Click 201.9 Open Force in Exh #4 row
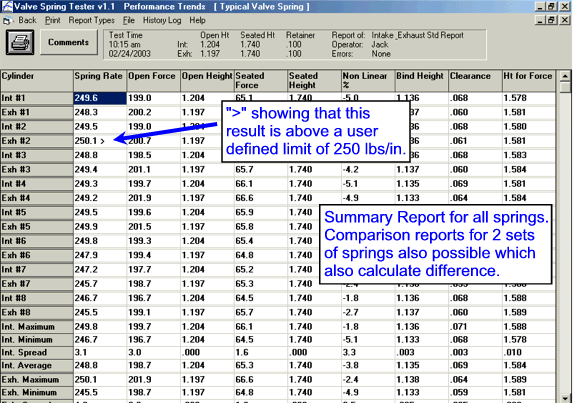 (x=154, y=198)
